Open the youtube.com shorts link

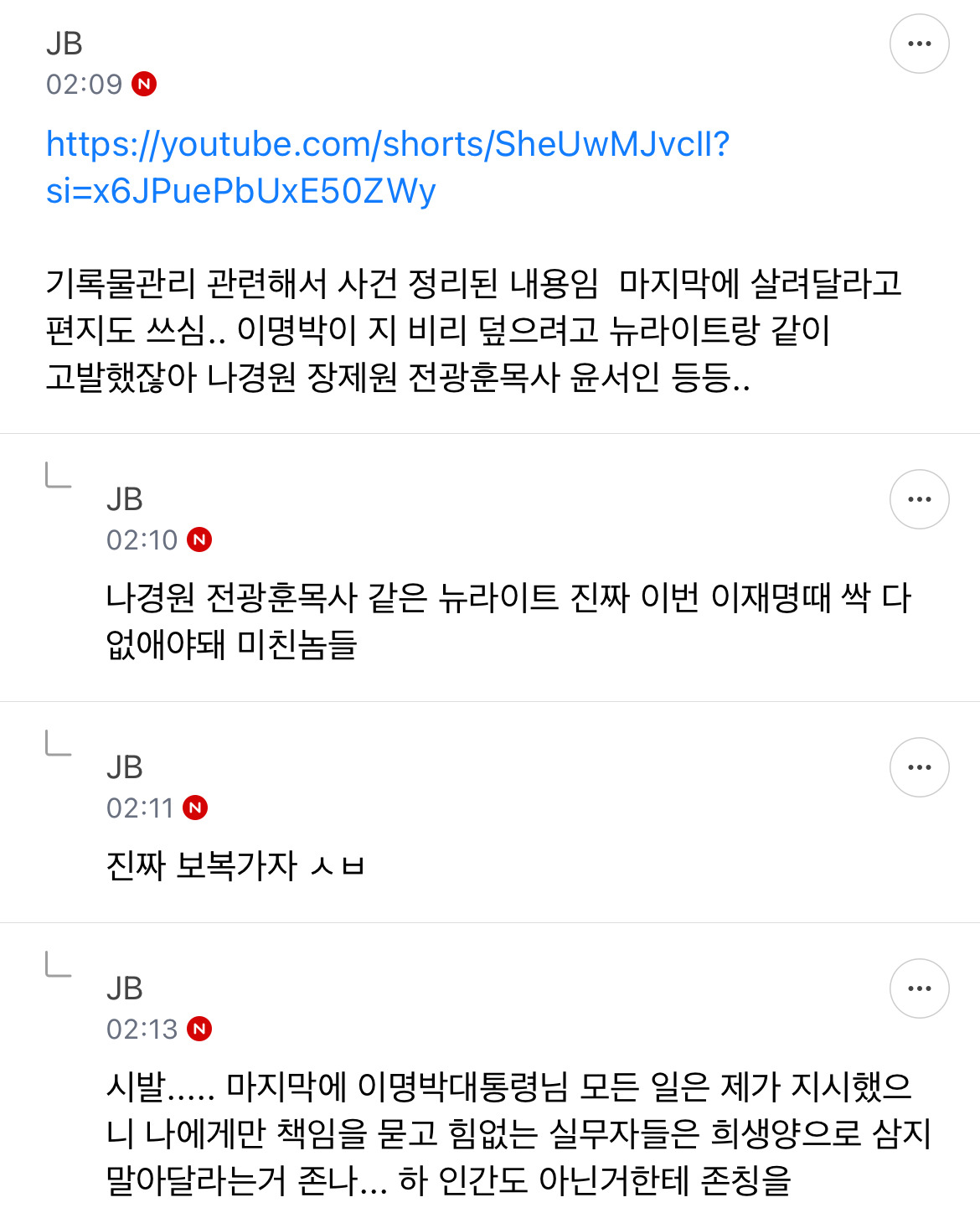click(388, 168)
